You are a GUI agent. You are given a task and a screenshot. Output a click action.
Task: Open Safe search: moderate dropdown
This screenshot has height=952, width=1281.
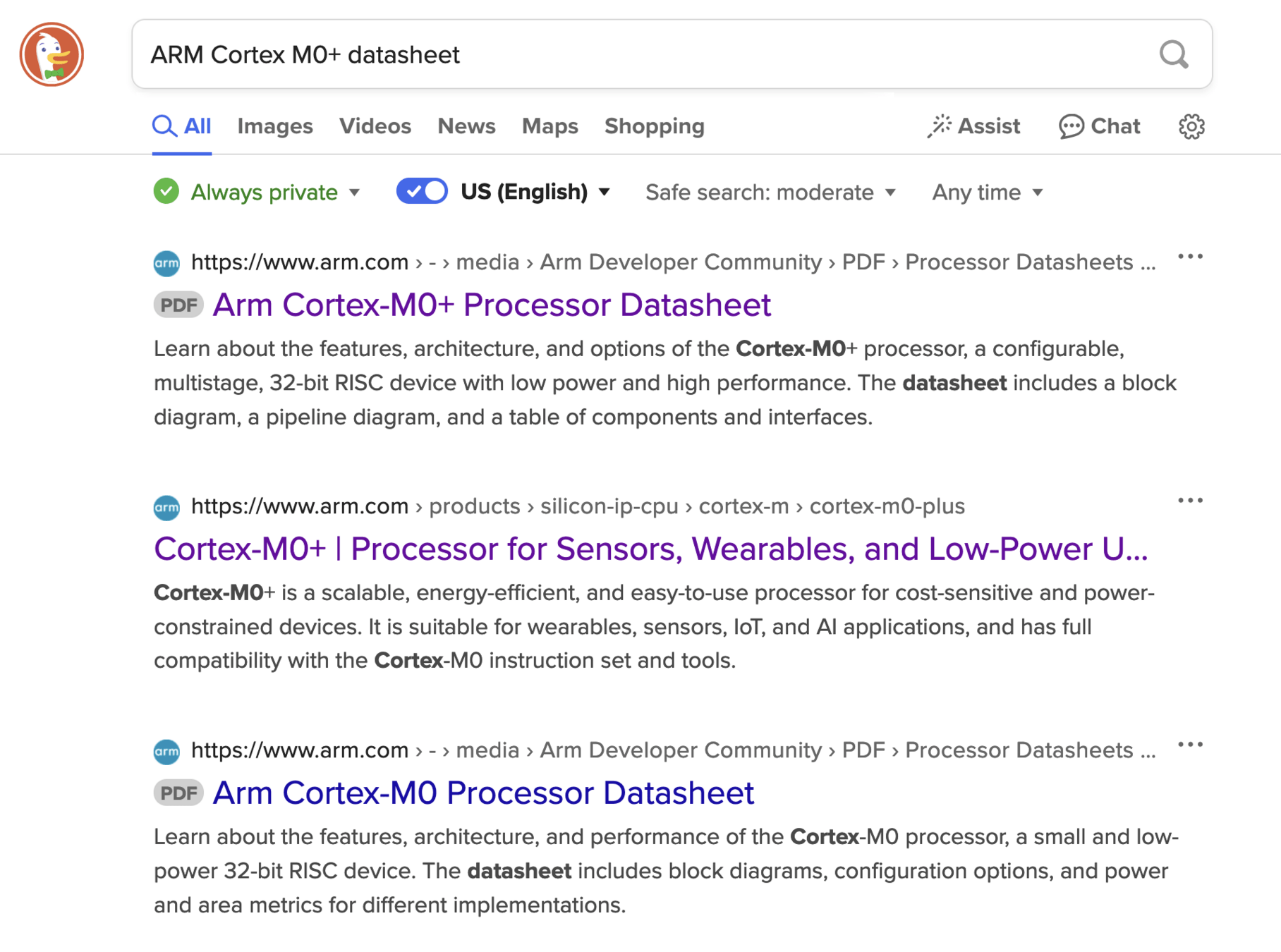(x=770, y=192)
